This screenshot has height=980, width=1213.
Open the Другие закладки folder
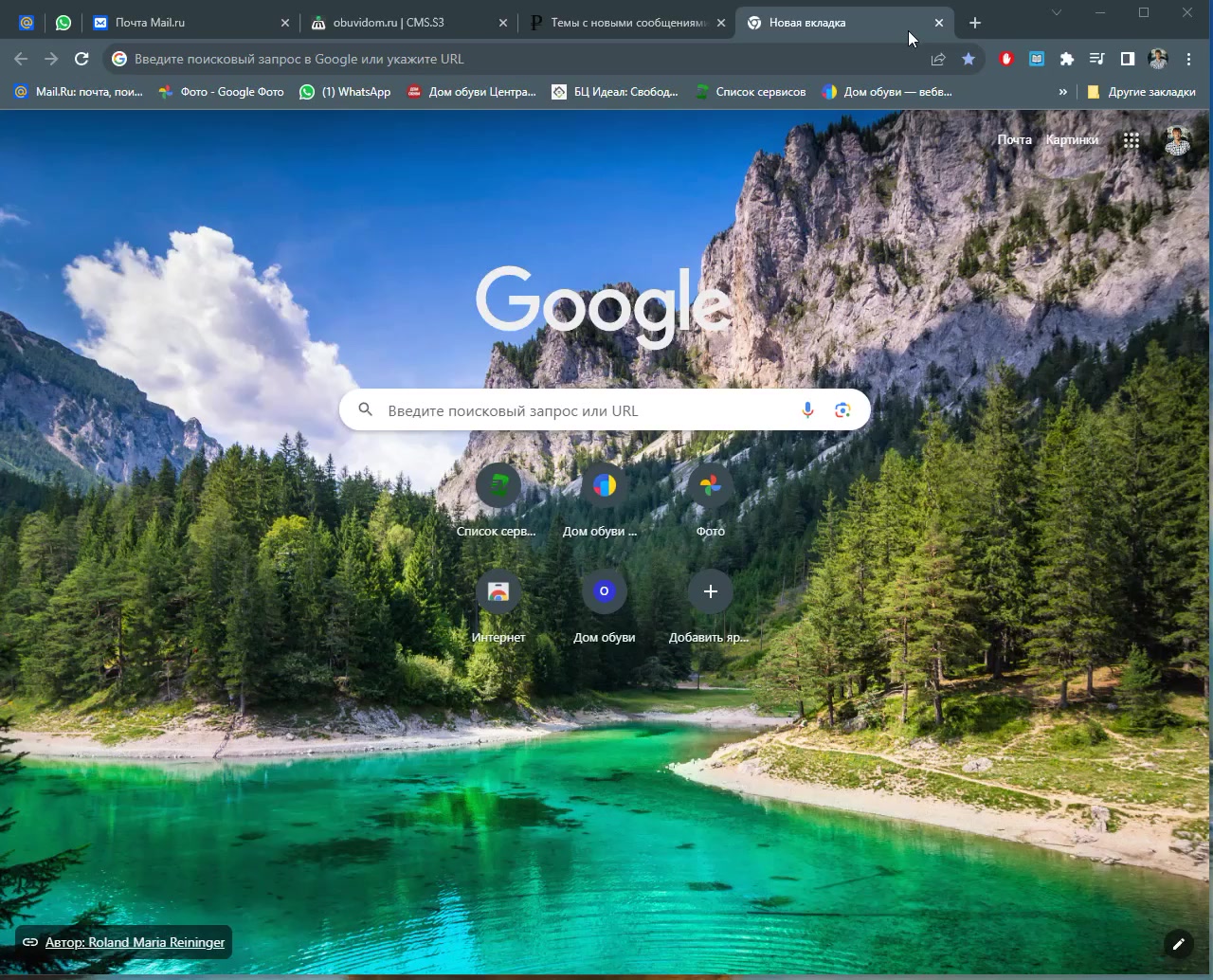1141,92
